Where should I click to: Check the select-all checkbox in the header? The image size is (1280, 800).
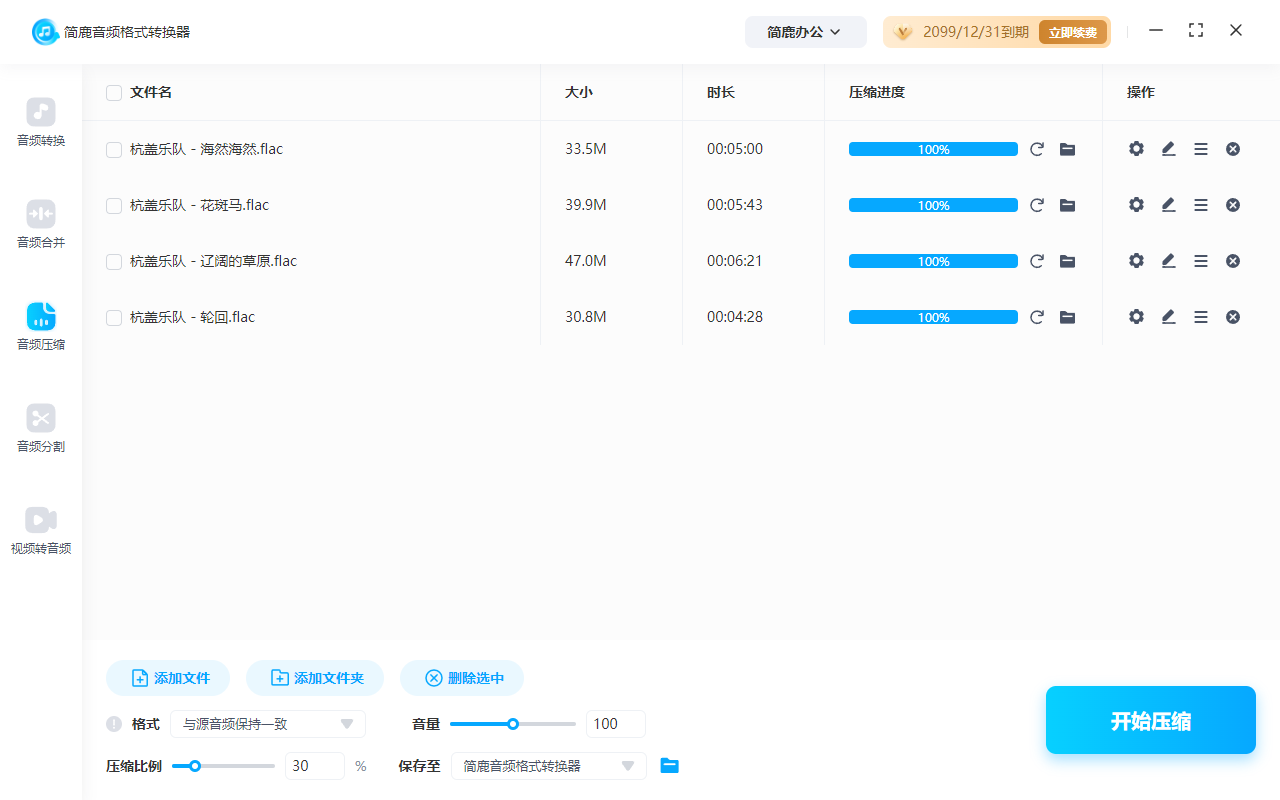pyautogui.click(x=113, y=92)
